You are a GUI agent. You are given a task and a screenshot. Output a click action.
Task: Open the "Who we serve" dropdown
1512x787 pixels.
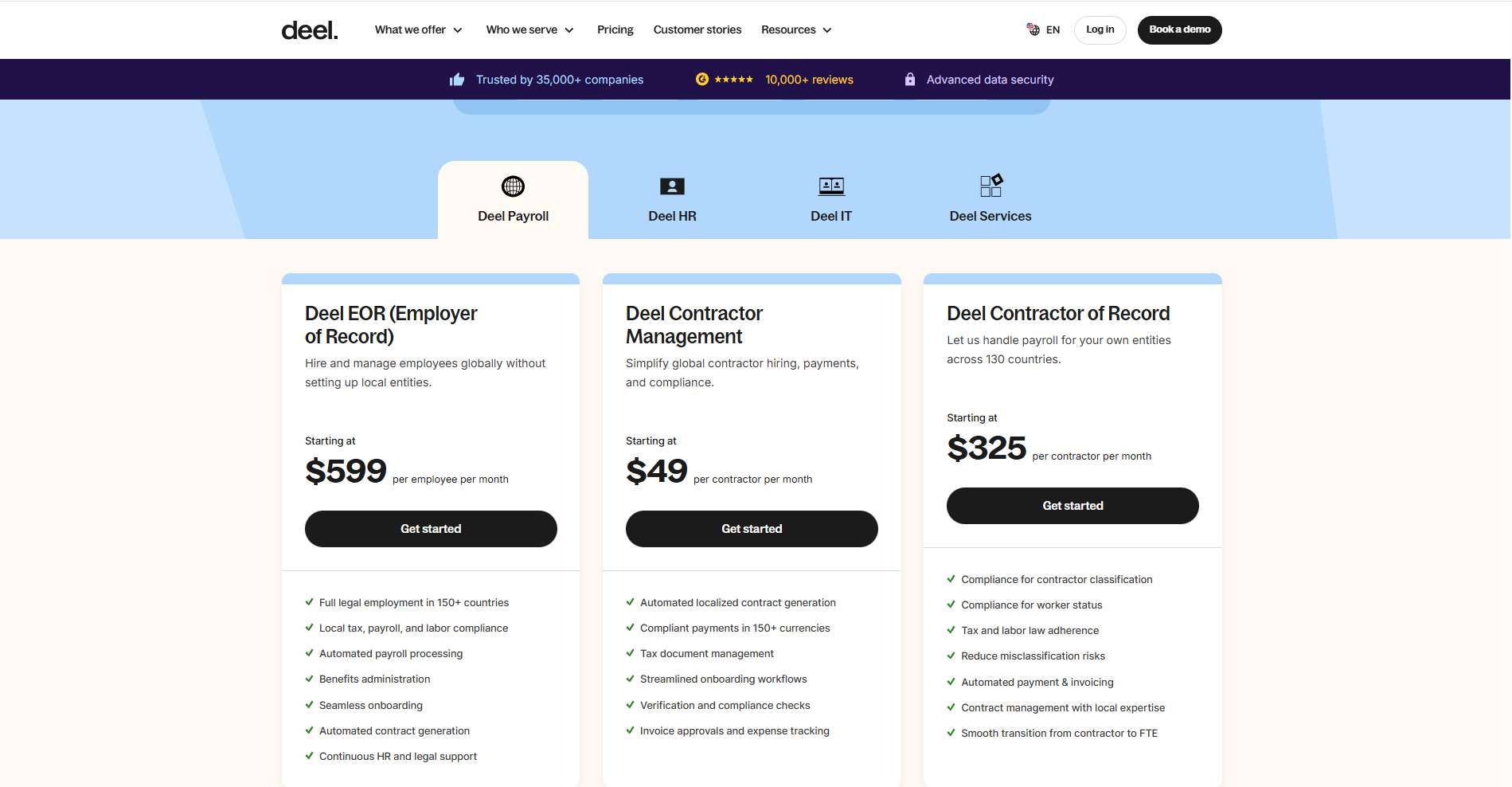click(x=529, y=29)
